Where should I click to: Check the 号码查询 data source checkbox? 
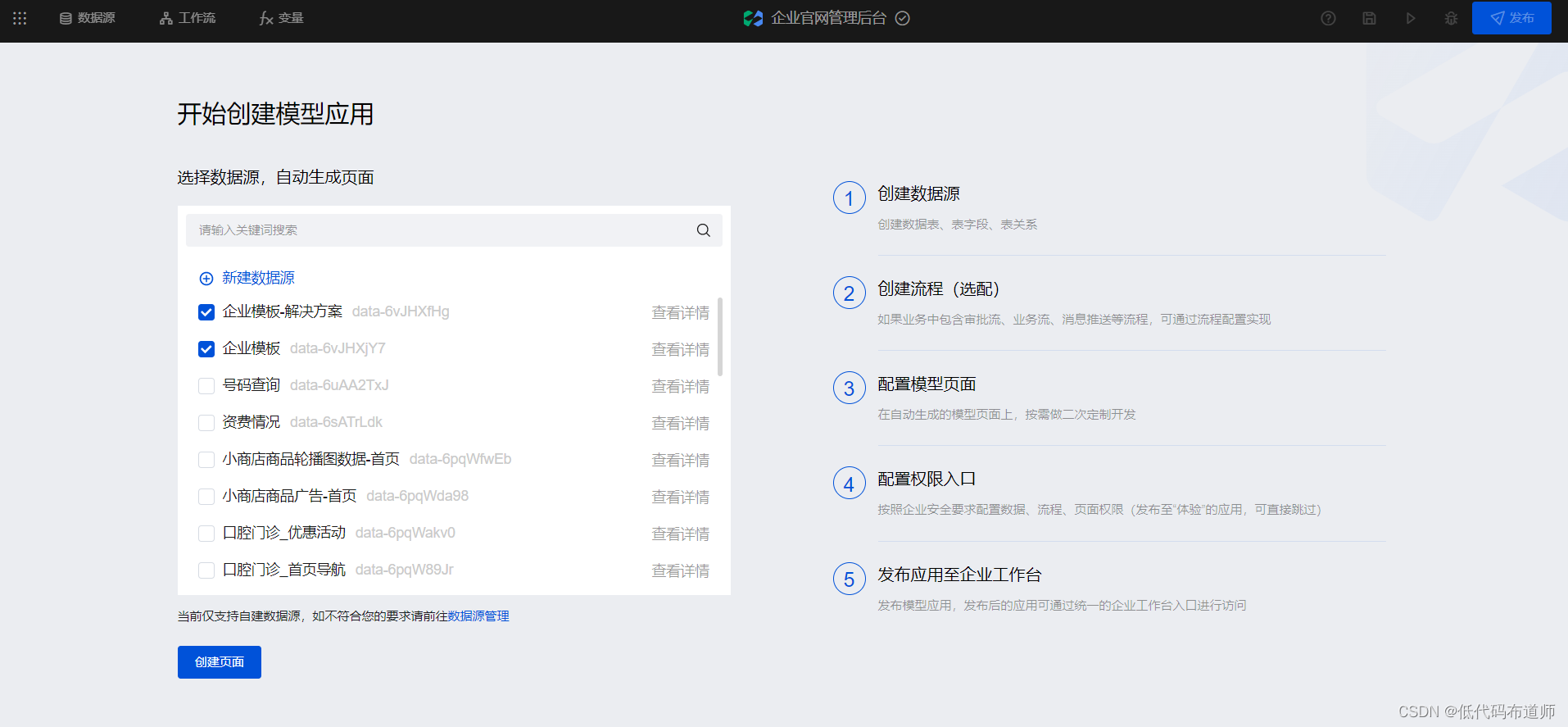206,386
